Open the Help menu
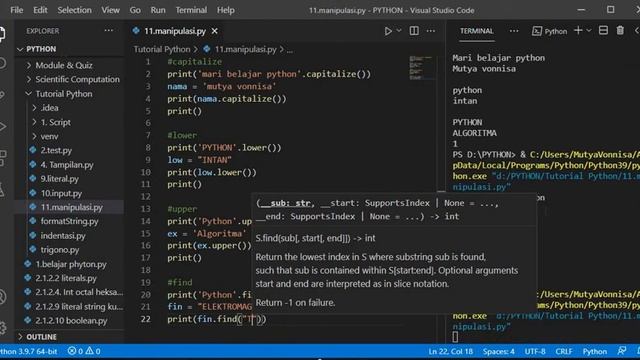This screenshot has width=640, height=360. point(226,10)
